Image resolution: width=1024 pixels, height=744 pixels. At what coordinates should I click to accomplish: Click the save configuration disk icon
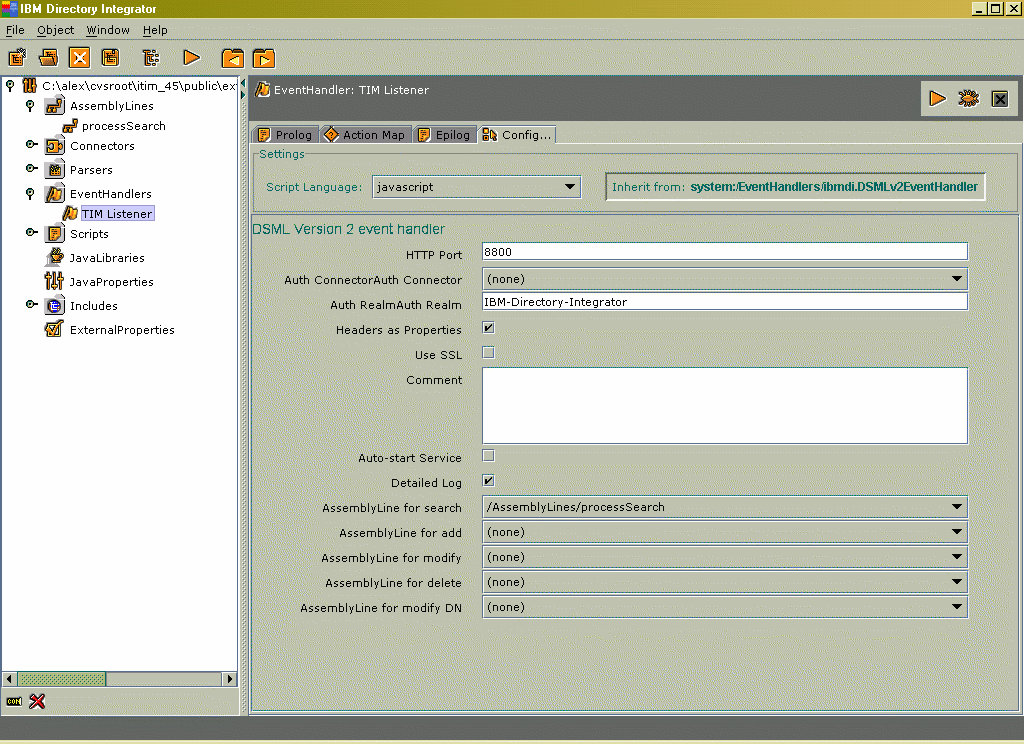110,58
